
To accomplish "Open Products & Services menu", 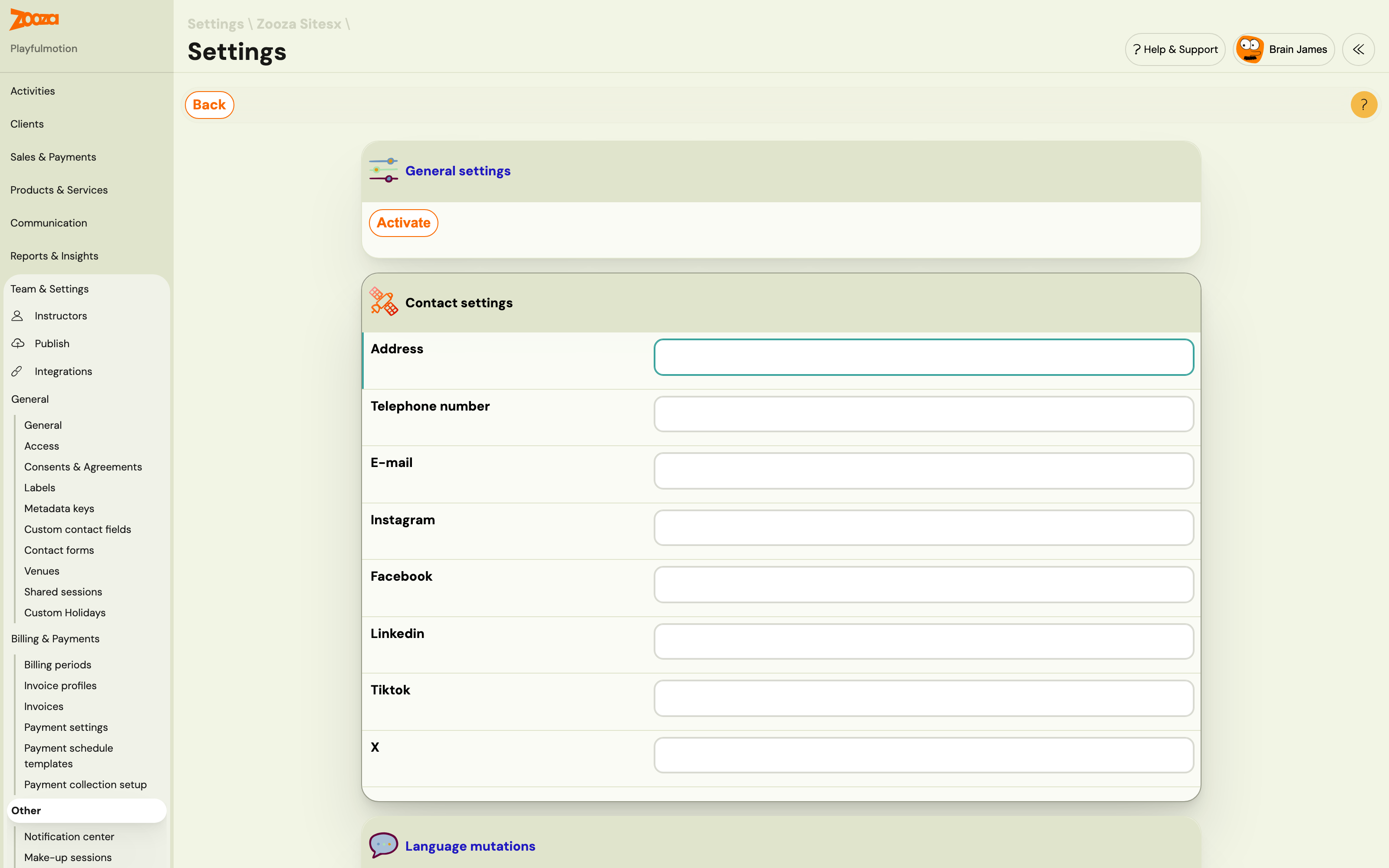I will point(59,190).
